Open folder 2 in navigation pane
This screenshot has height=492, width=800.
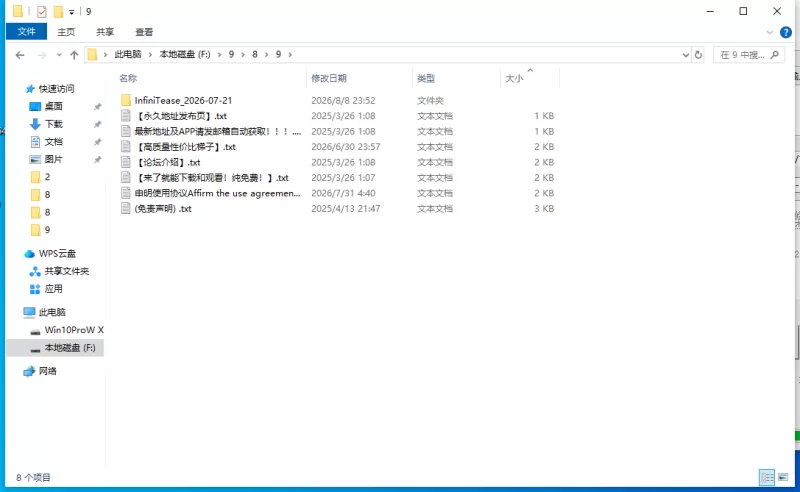47,177
